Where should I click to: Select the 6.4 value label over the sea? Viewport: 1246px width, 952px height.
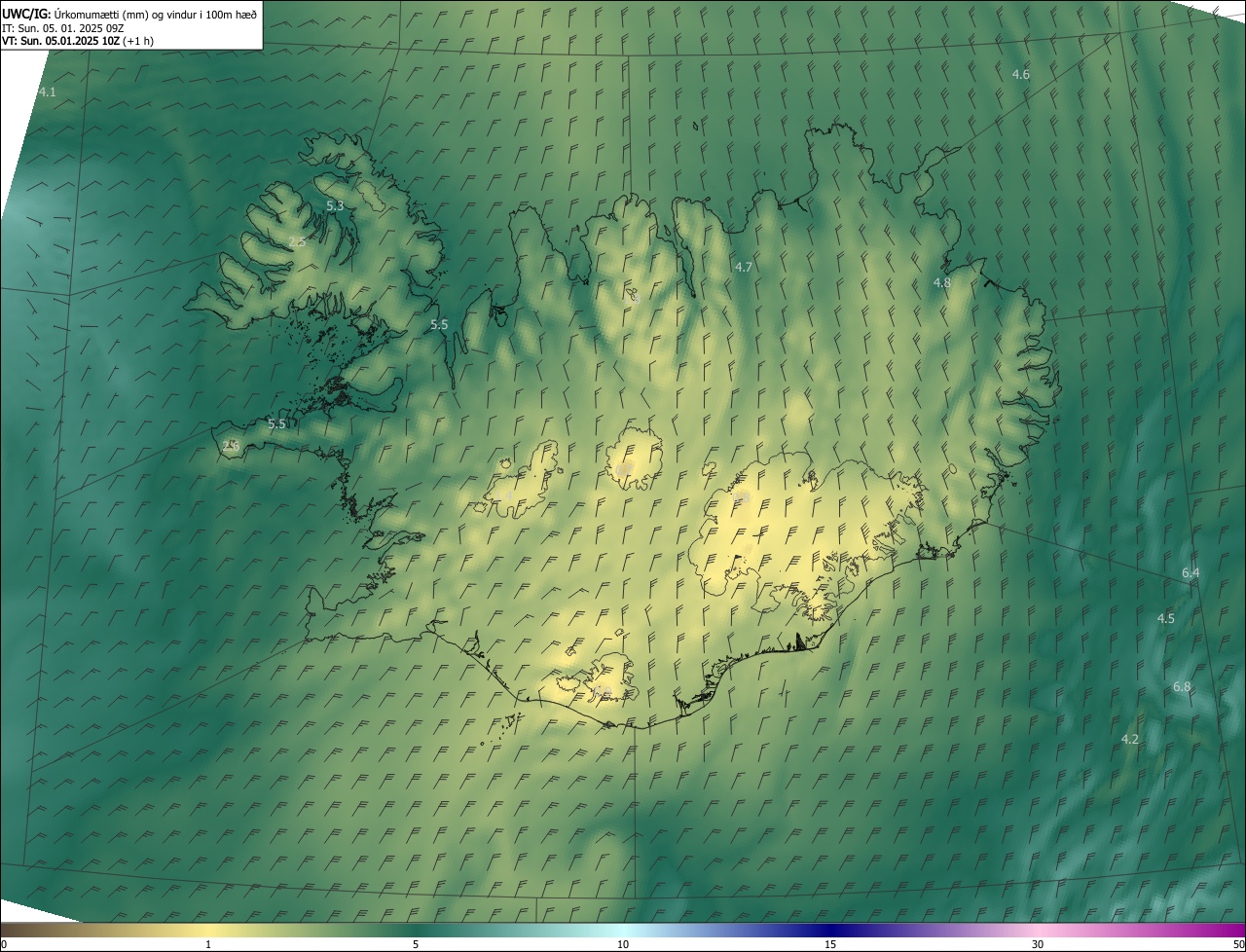click(1191, 573)
